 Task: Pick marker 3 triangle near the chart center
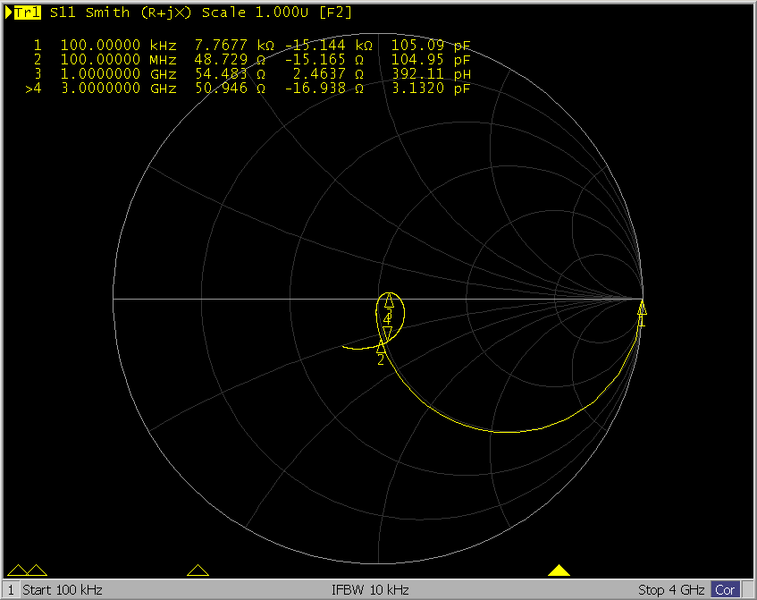[388, 302]
